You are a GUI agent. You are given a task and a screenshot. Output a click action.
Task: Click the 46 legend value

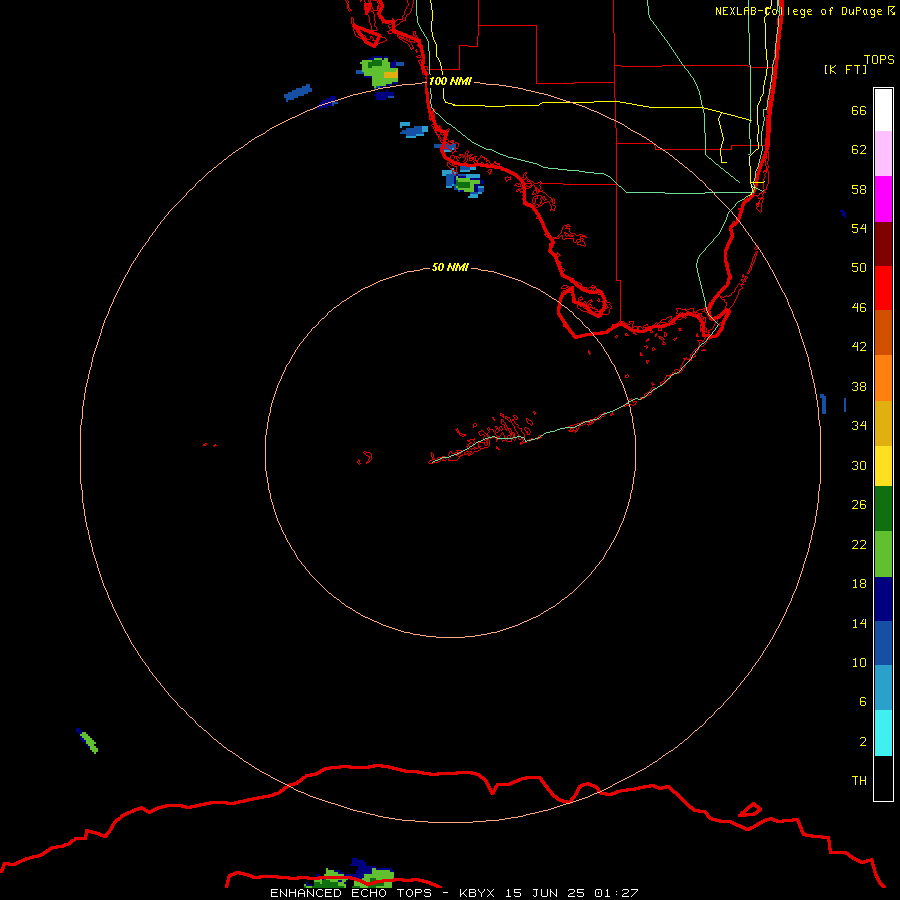(x=859, y=308)
